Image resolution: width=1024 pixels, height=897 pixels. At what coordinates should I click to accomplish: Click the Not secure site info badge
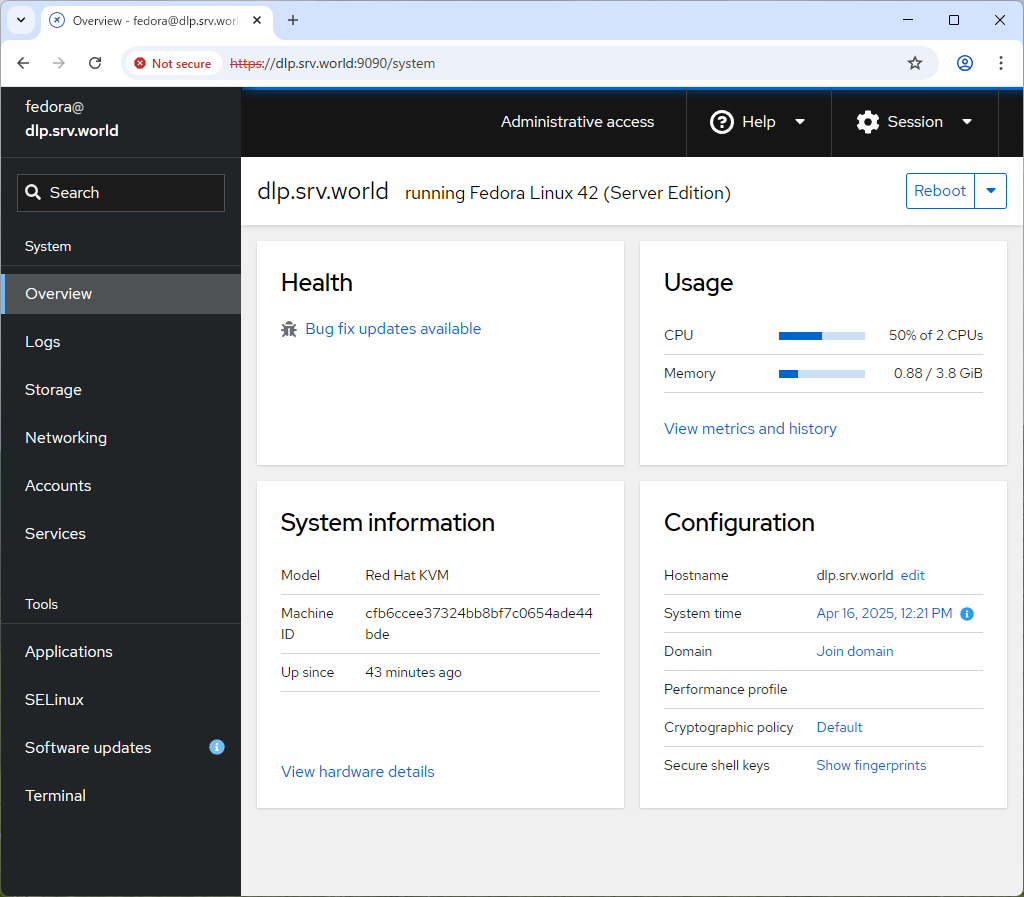pyautogui.click(x=173, y=63)
